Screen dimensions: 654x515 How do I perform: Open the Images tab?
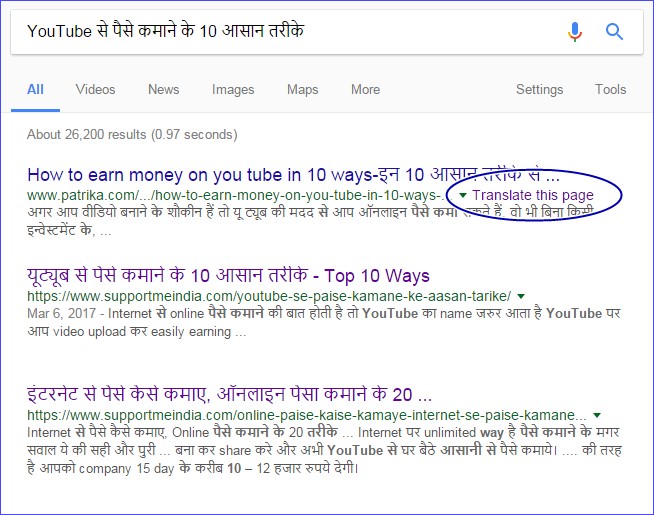233,89
